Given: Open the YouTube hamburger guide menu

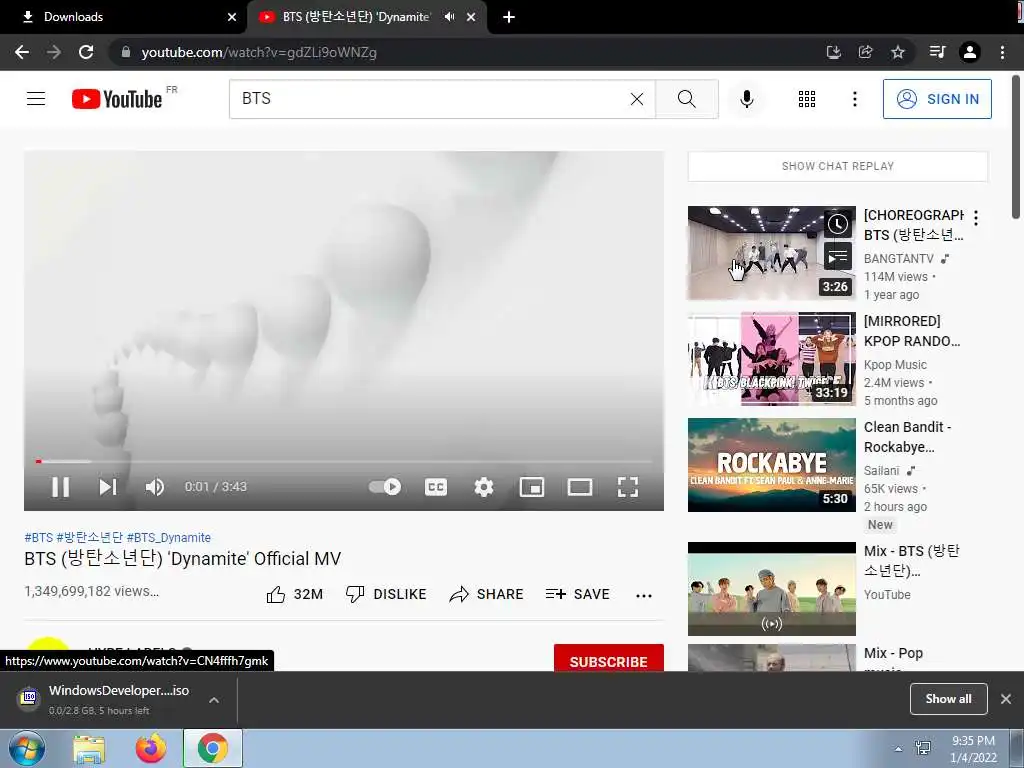Looking at the screenshot, I should (36, 99).
